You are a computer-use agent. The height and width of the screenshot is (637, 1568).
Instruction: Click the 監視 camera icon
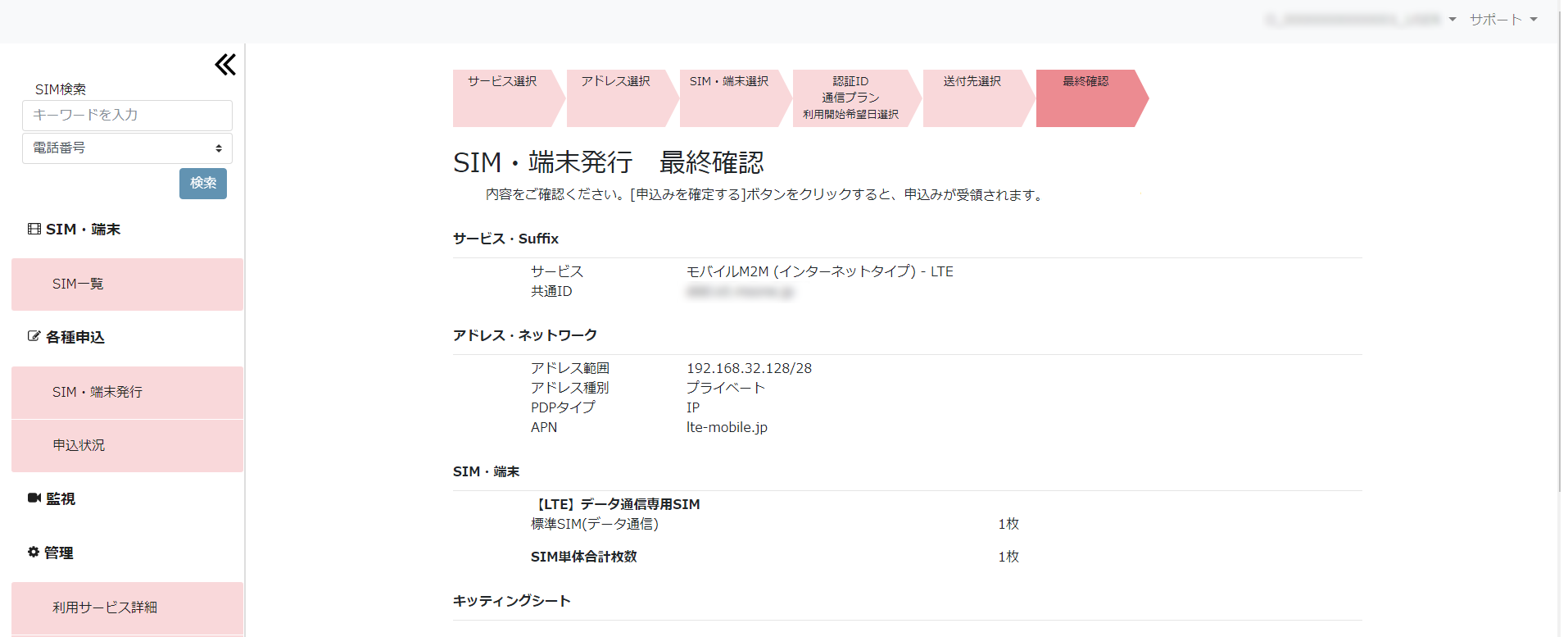pos(34,498)
